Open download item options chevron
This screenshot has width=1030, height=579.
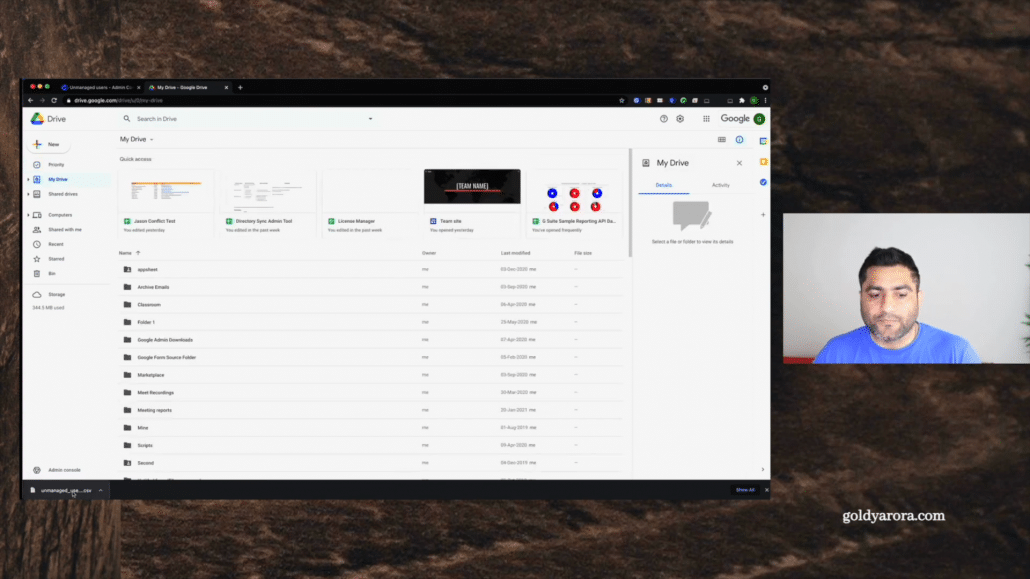coord(101,490)
